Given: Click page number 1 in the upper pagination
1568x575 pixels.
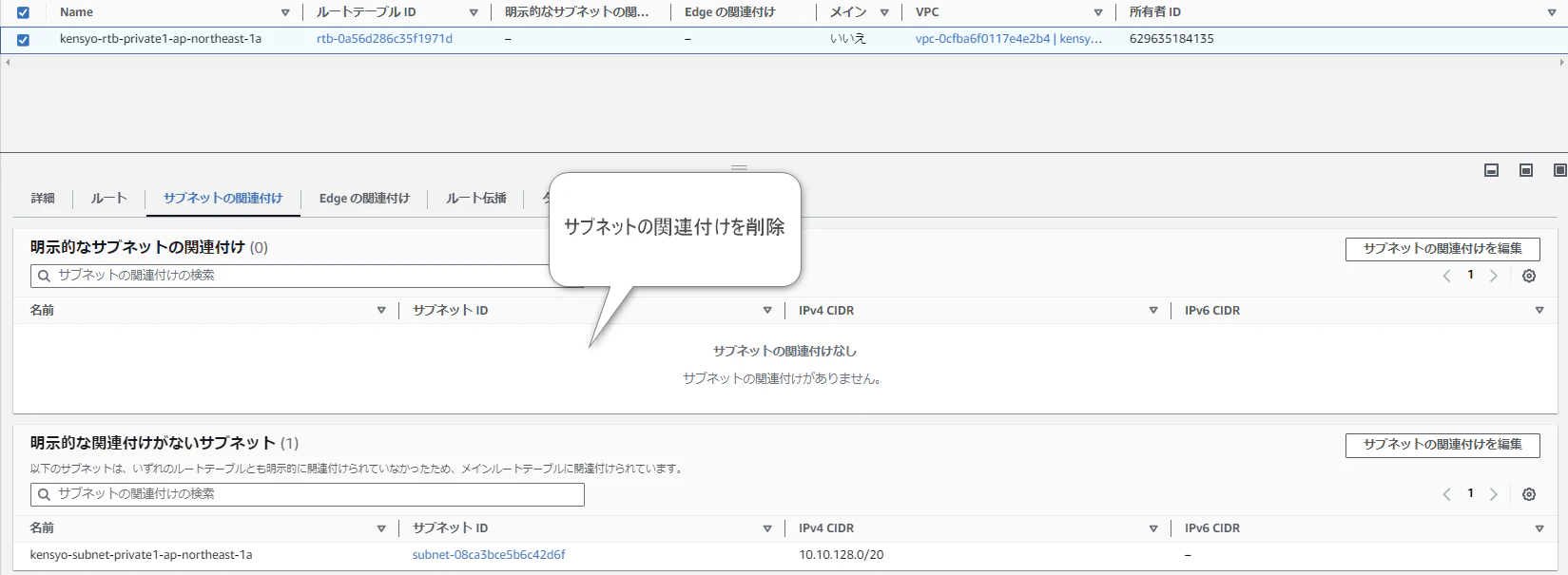Looking at the screenshot, I should click(1470, 275).
